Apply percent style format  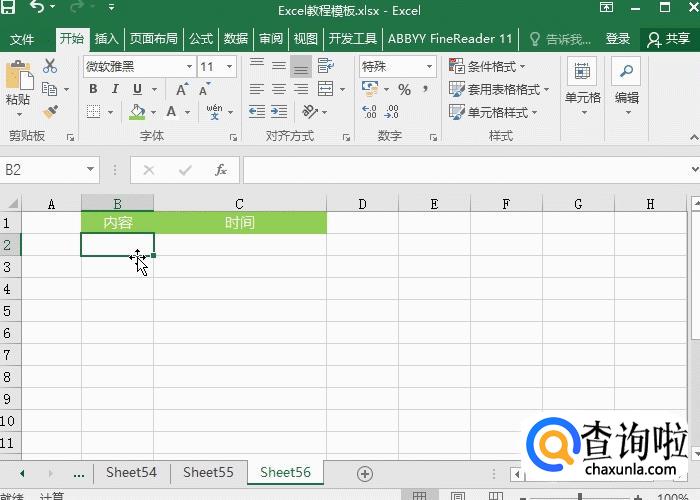click(x=404, y=90)
